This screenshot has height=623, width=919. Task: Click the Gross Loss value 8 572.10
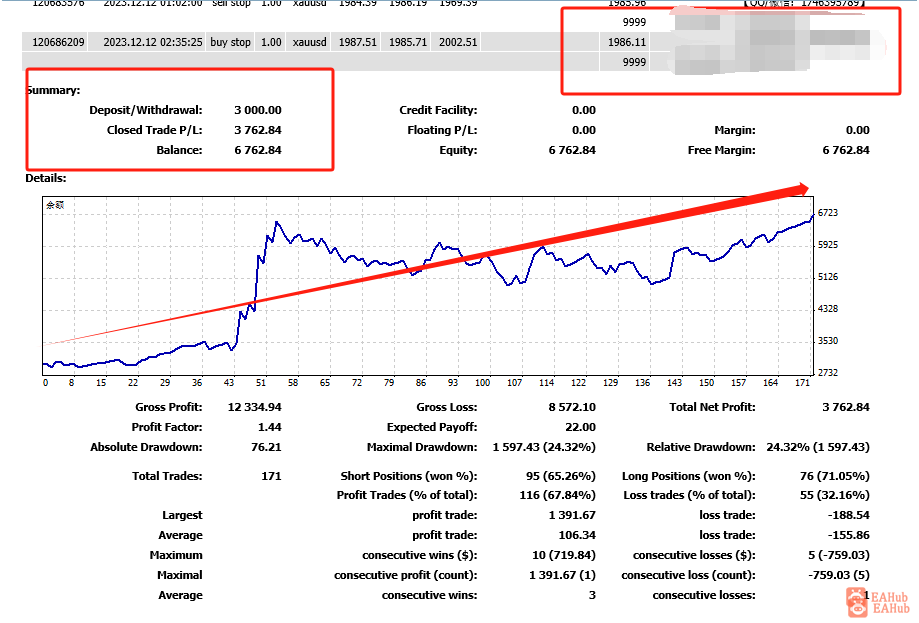point(572,407)
